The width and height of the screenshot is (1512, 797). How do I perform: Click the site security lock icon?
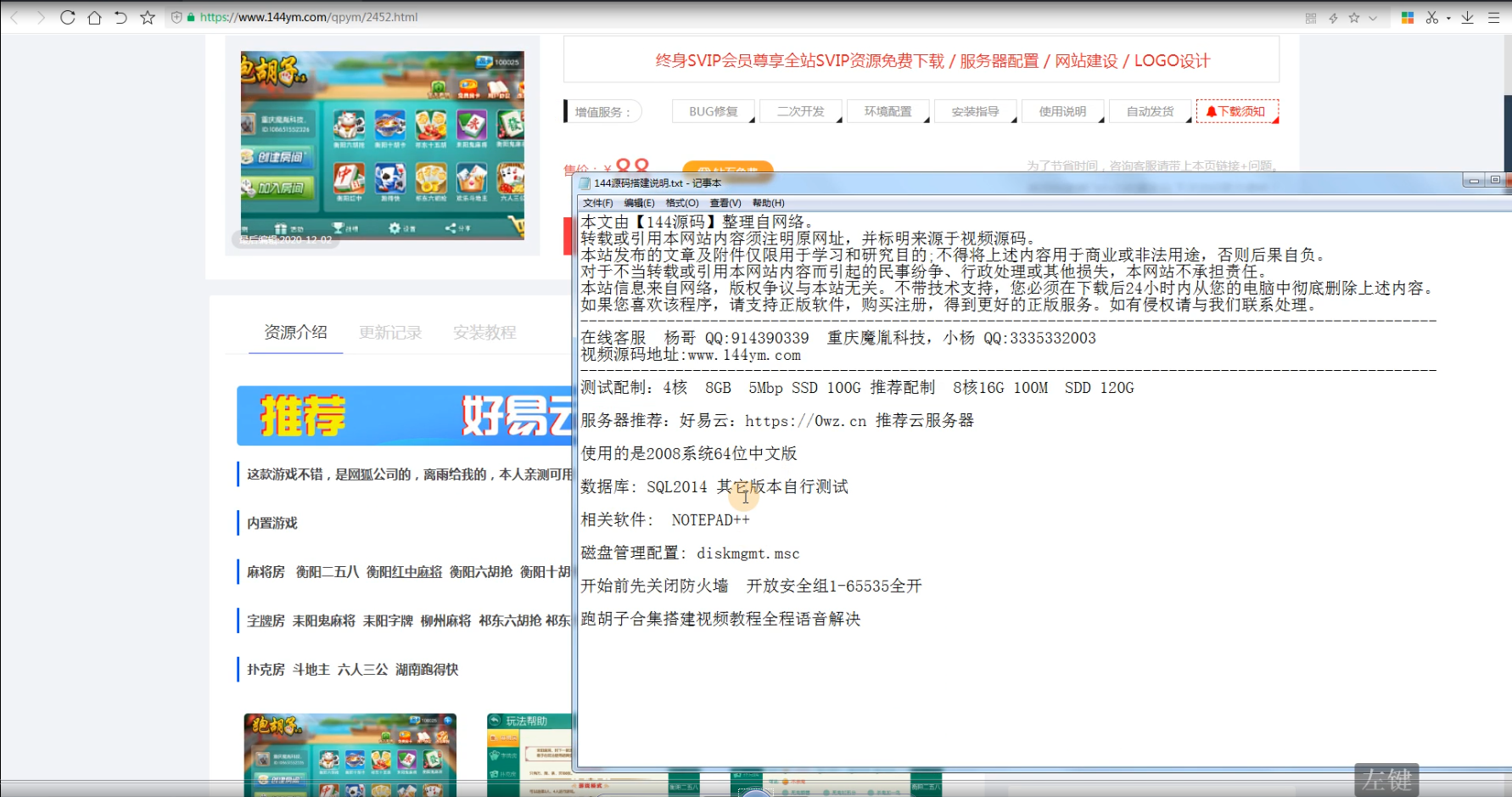point(190,16)
